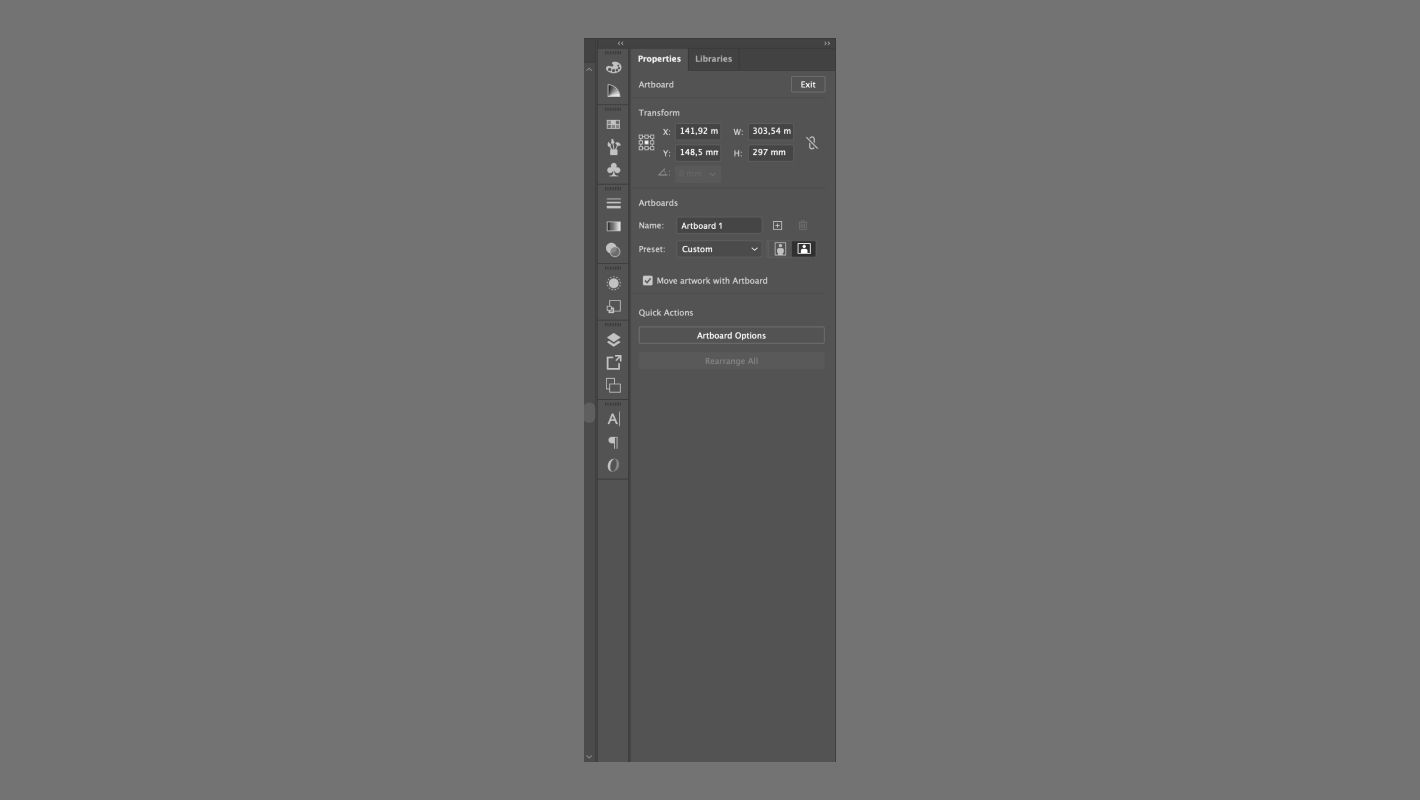Open the Layers panel icon
Image resolution: width=1420 pixels, height=800 pixels.
pyautogui.click(x=613, y=340)
